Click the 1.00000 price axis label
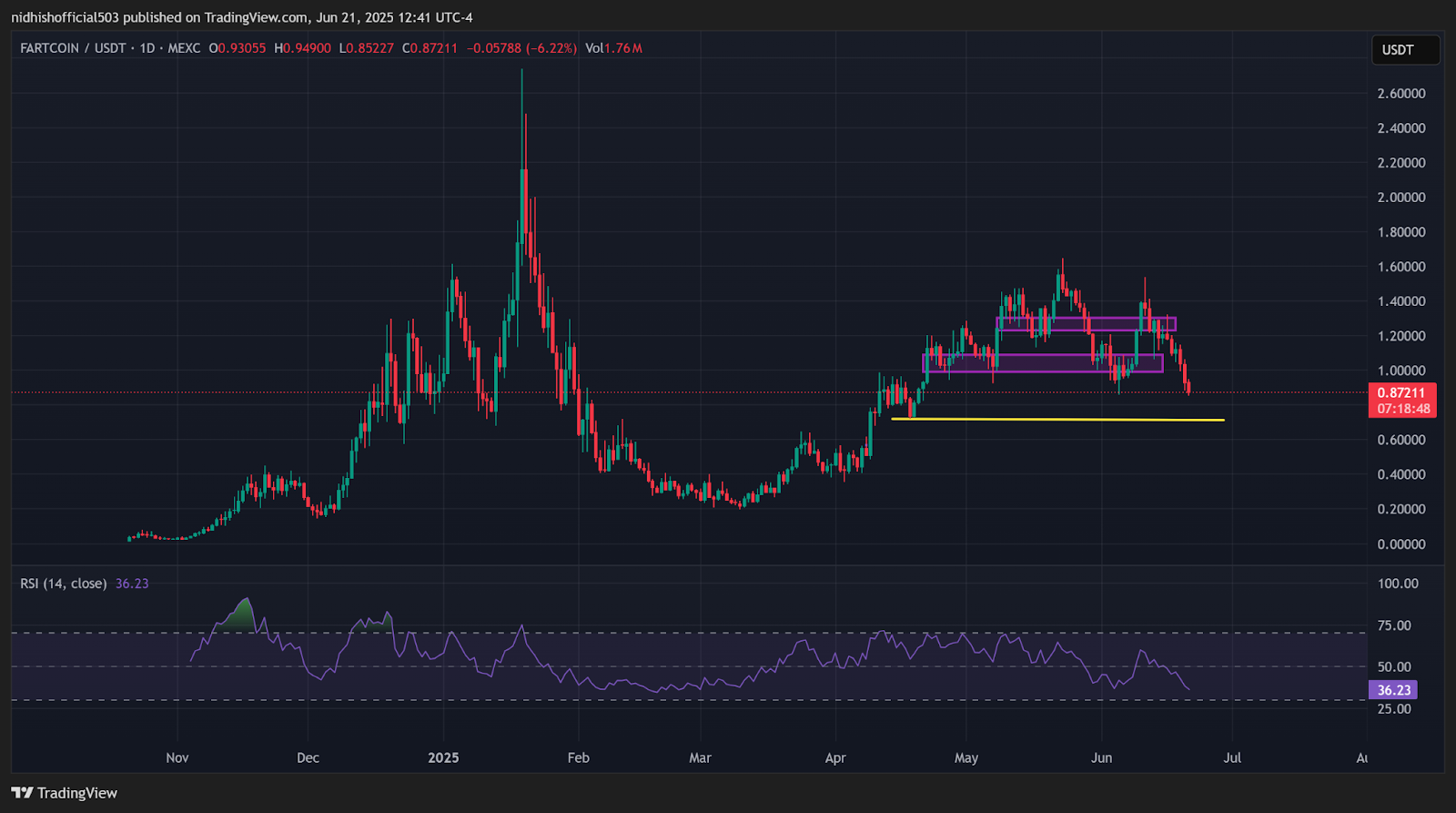1456x813 pixels. (x=1401, y=371)
